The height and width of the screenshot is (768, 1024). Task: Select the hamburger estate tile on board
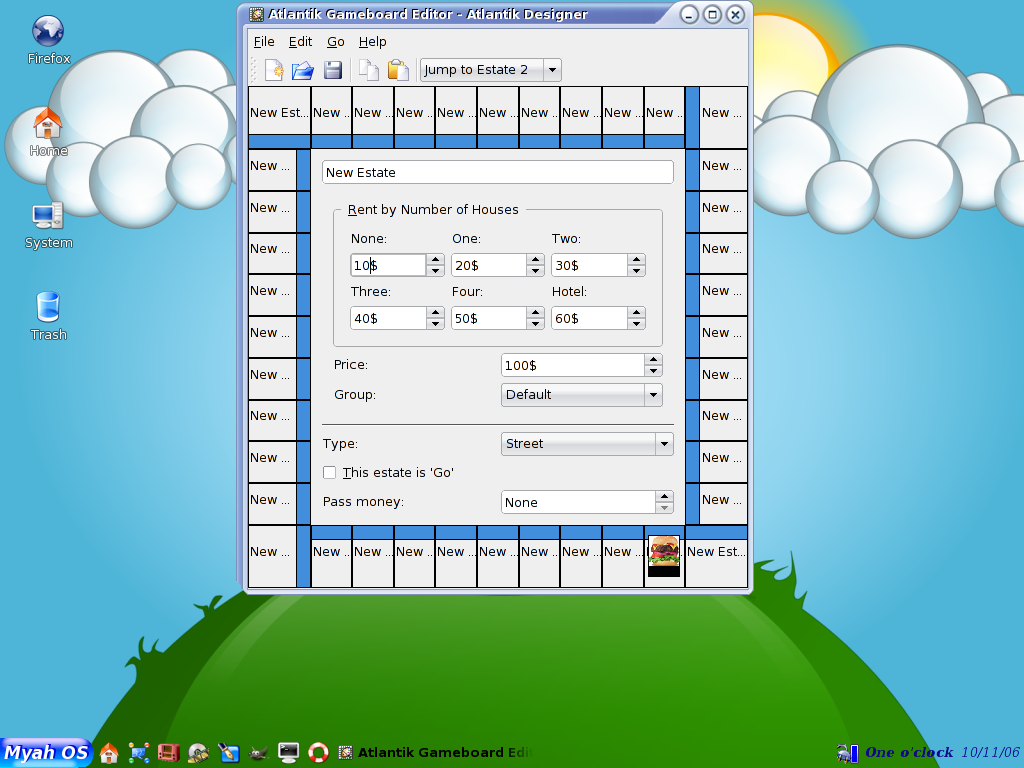664,556
